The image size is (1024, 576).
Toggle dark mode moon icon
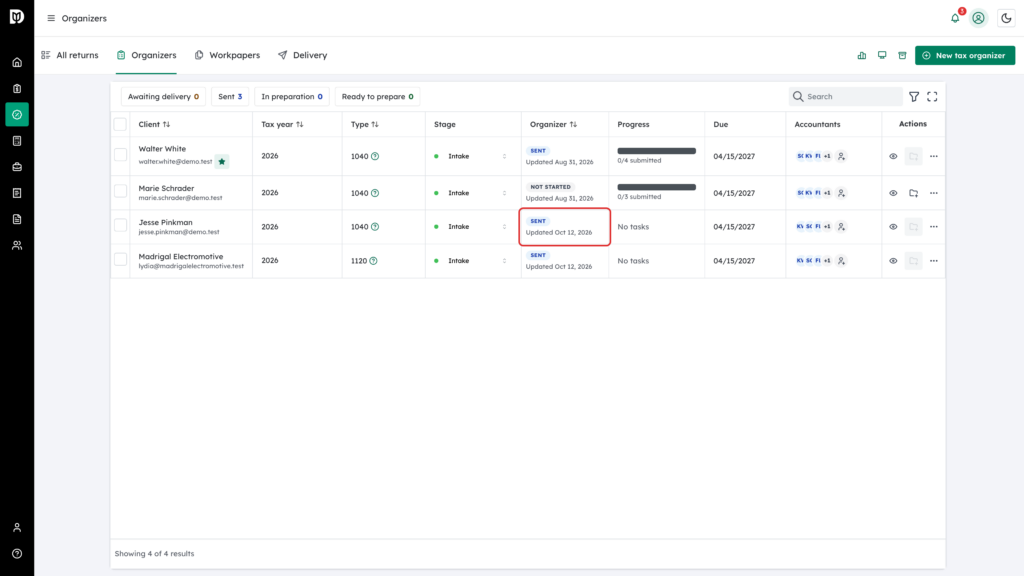click(x=1006, y=18)
